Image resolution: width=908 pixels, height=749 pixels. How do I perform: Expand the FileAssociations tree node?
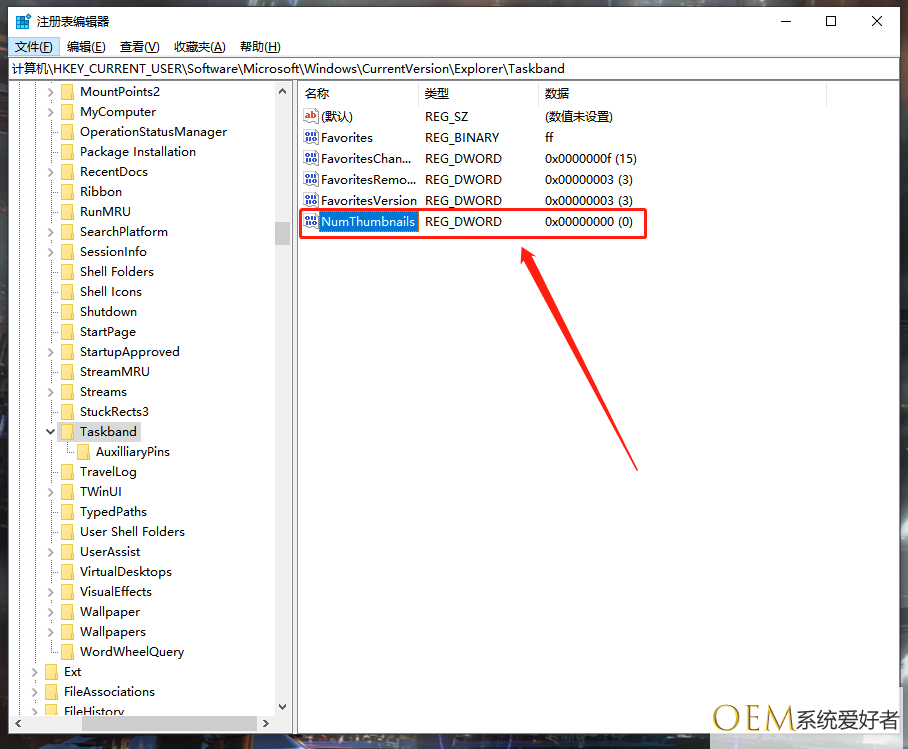(35, 692)
